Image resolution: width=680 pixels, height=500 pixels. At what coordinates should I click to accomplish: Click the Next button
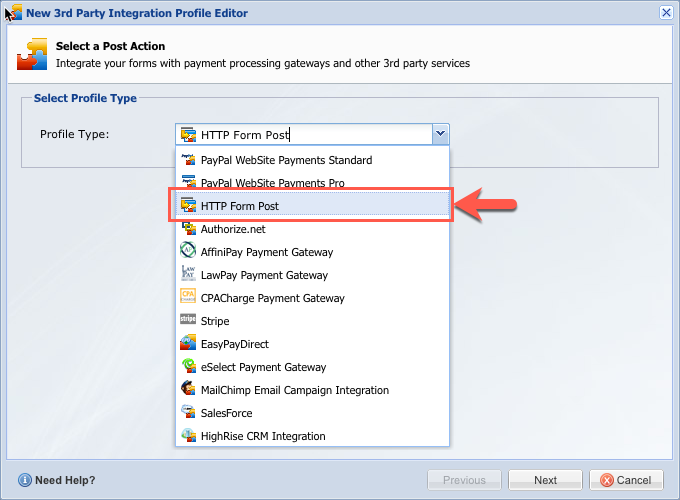click(x=545, y=480)
